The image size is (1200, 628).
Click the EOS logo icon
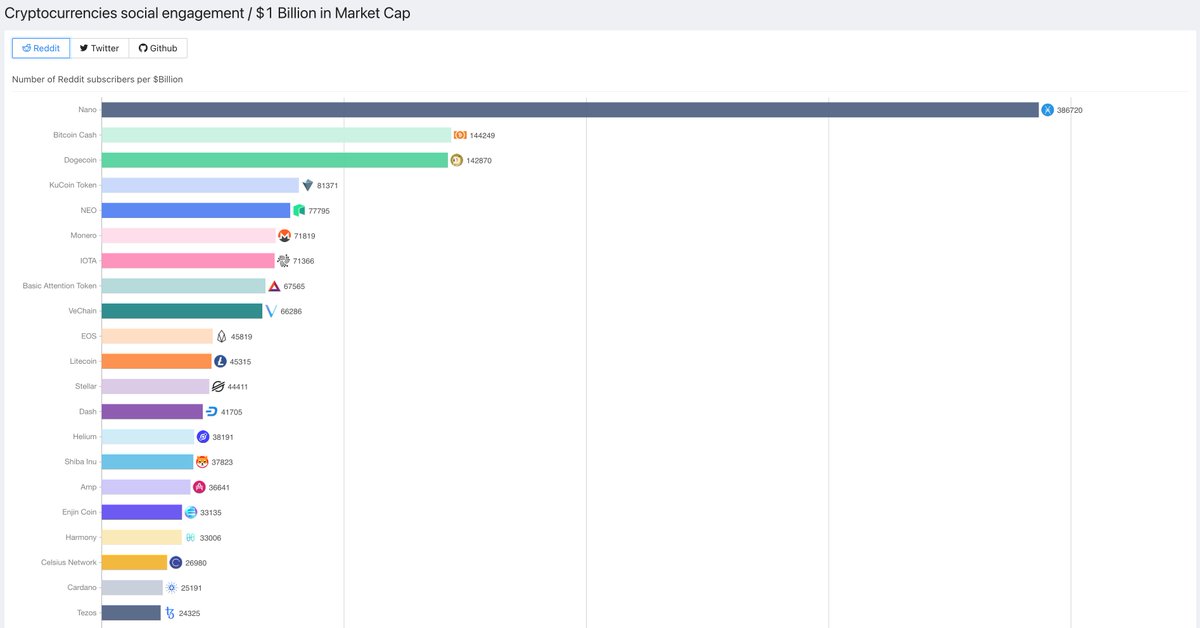[221, 336]
